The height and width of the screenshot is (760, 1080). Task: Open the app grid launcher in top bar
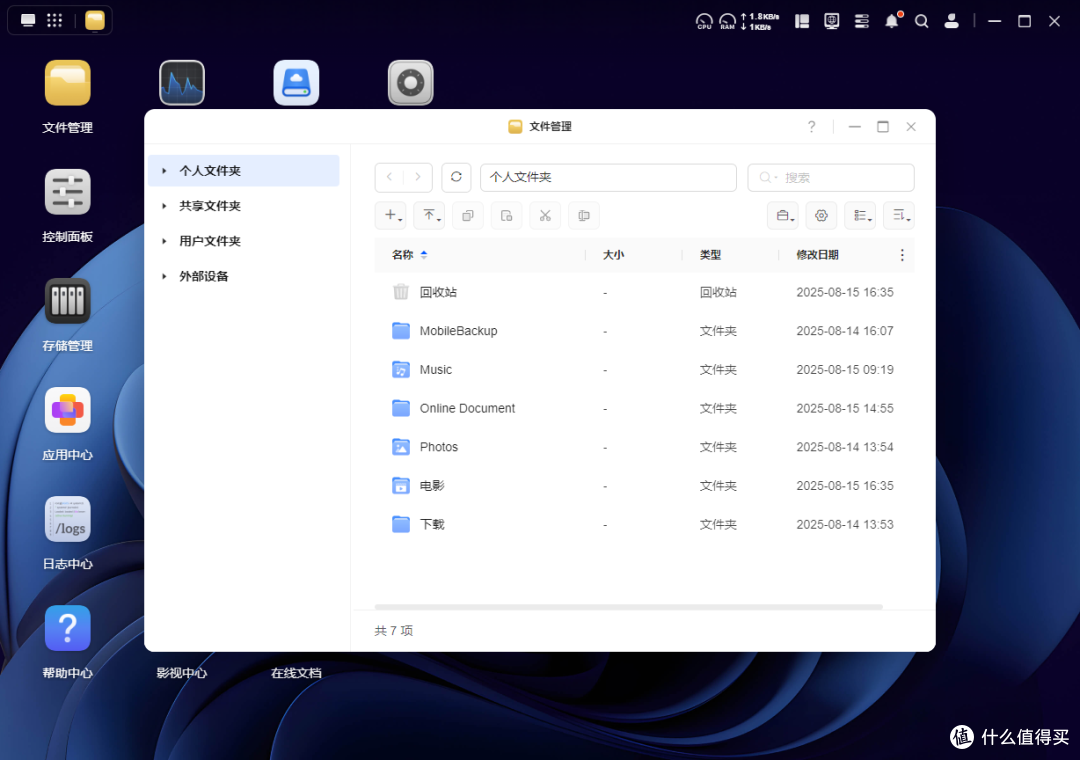point(54,21)
